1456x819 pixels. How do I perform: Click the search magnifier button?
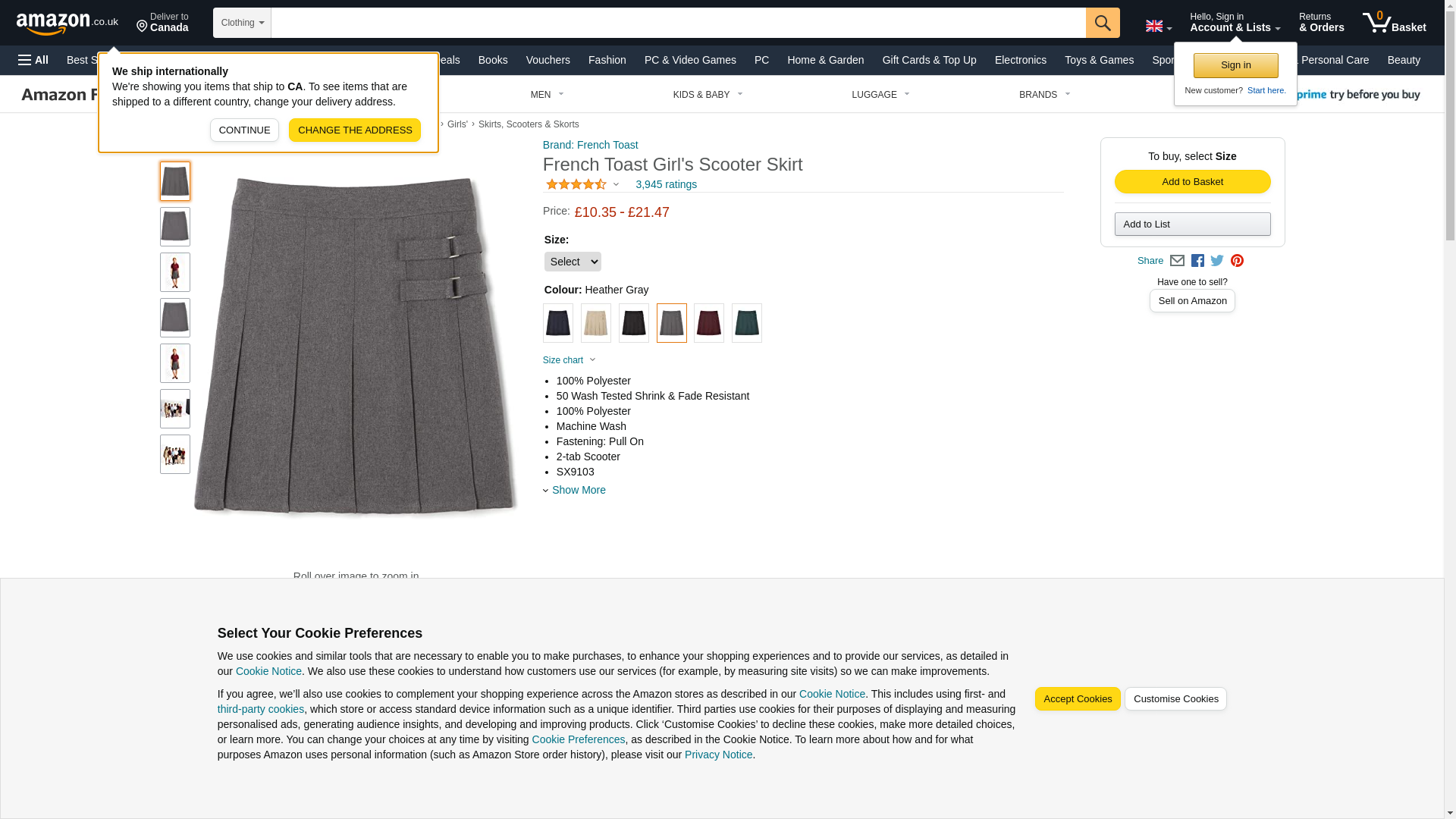pos(1103,23)
